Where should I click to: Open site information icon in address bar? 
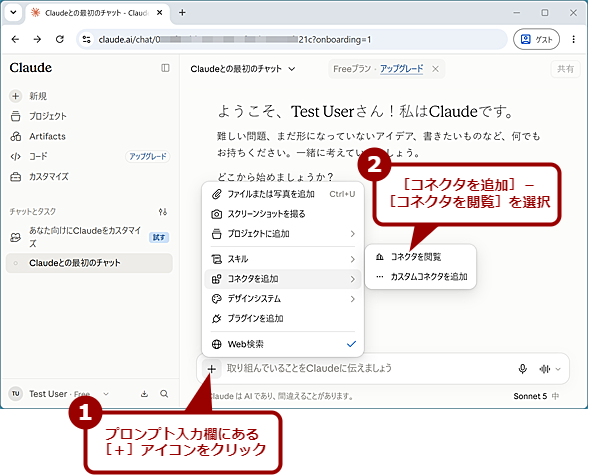86,39
